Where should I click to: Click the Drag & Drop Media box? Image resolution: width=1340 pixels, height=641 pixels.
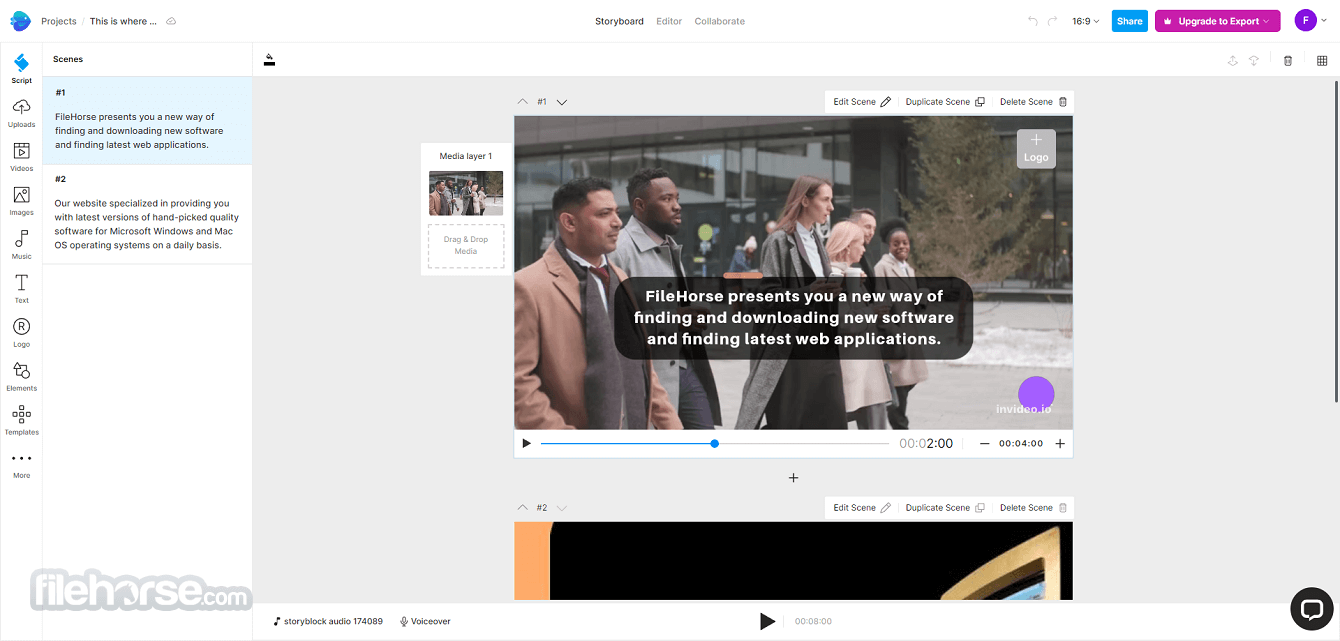[466, 246]
